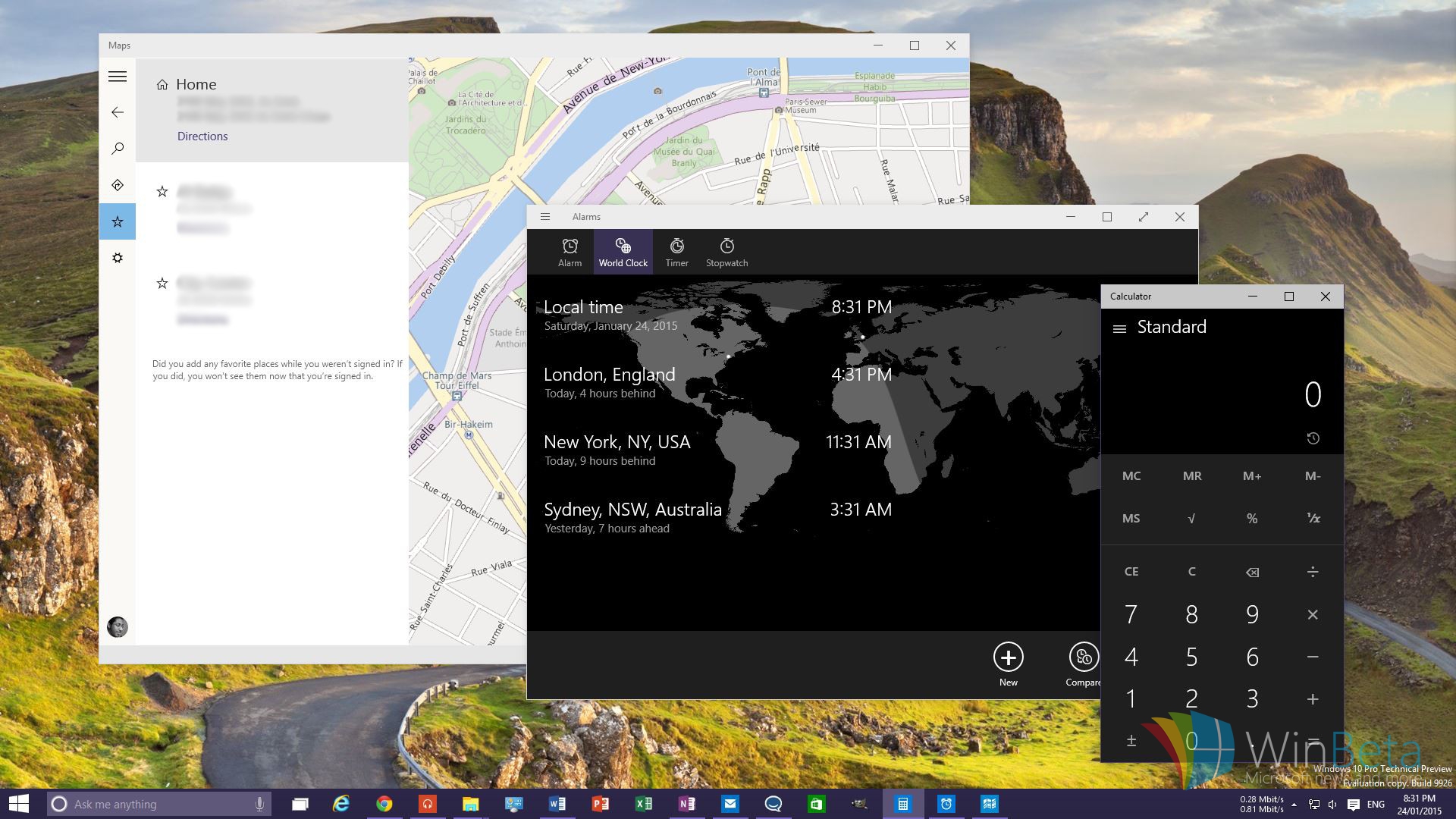Switch to the Stopwatch tab
This screenshot has height=819, width=1456.
726,252
